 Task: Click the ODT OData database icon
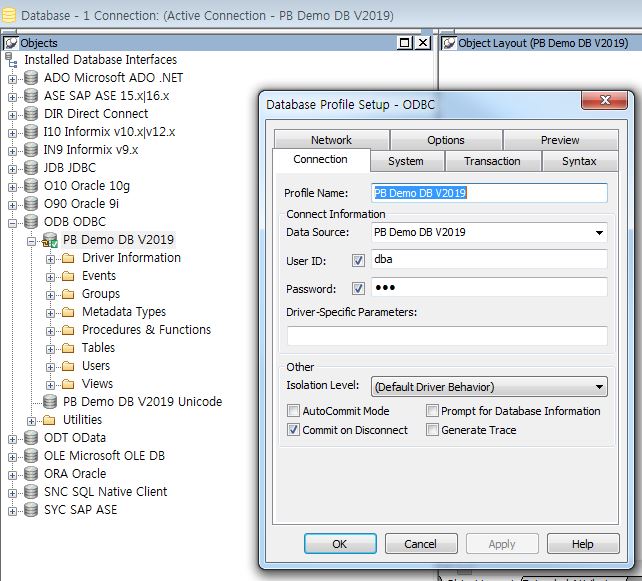31,438
